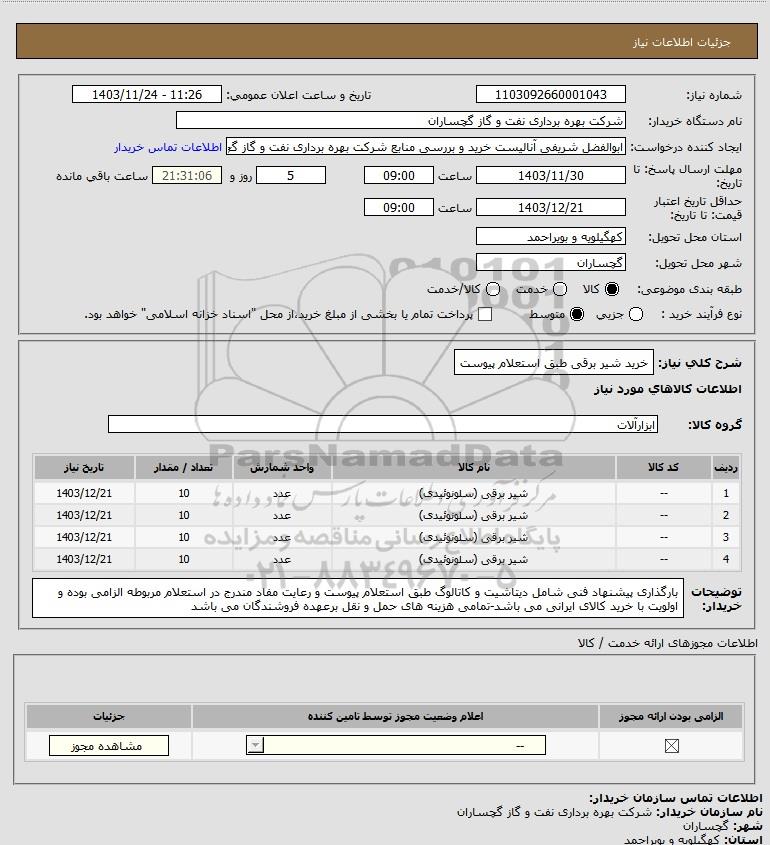Click the تاریخ نیاز column header
770x845 pixels.
[84, 467]
